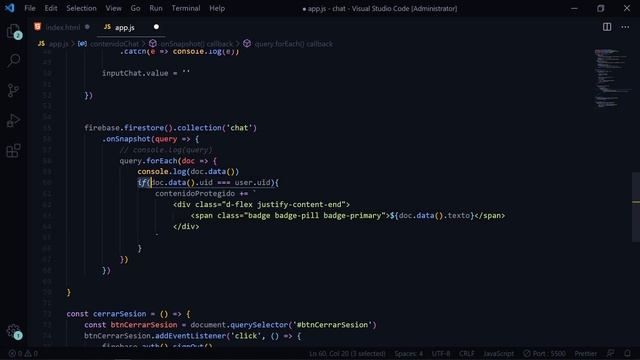The image size is (640, 360).
Task: Click JavaScript language mode selector
Action: [x=498, y=353]
